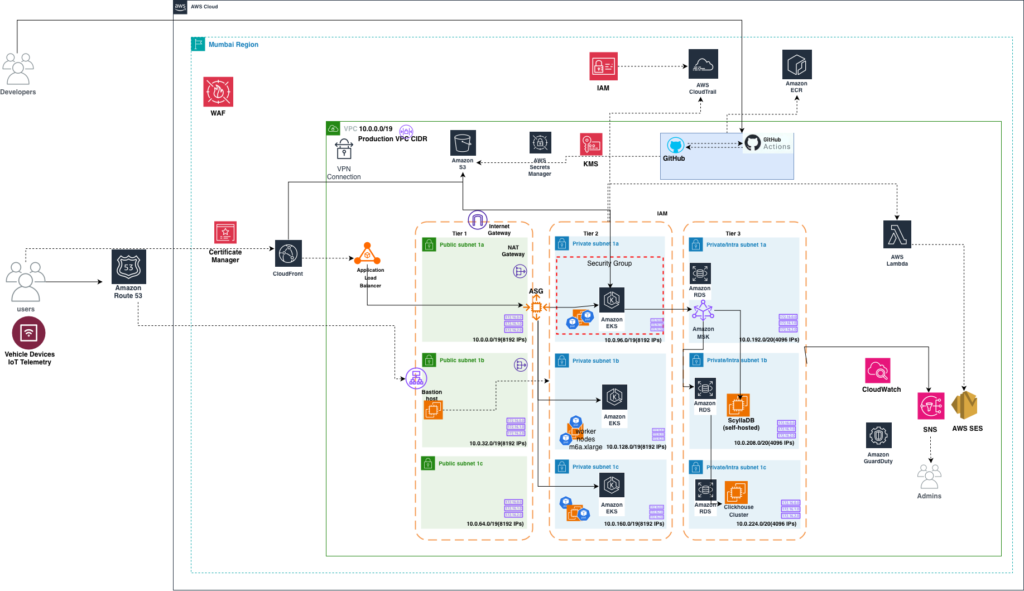Click the Private subnet 1c label
The image size is (1024, 591).
pos(596,467)
